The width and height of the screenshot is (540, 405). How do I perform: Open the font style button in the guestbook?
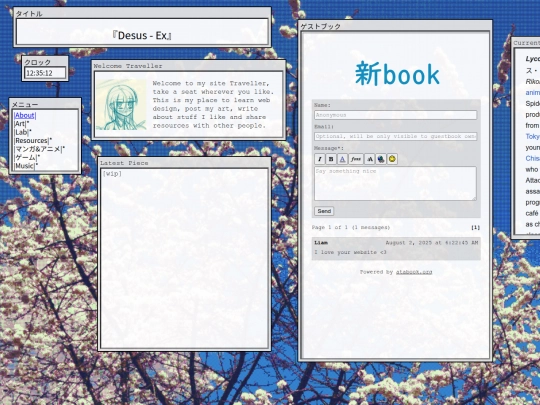click(x=356, y=159)
